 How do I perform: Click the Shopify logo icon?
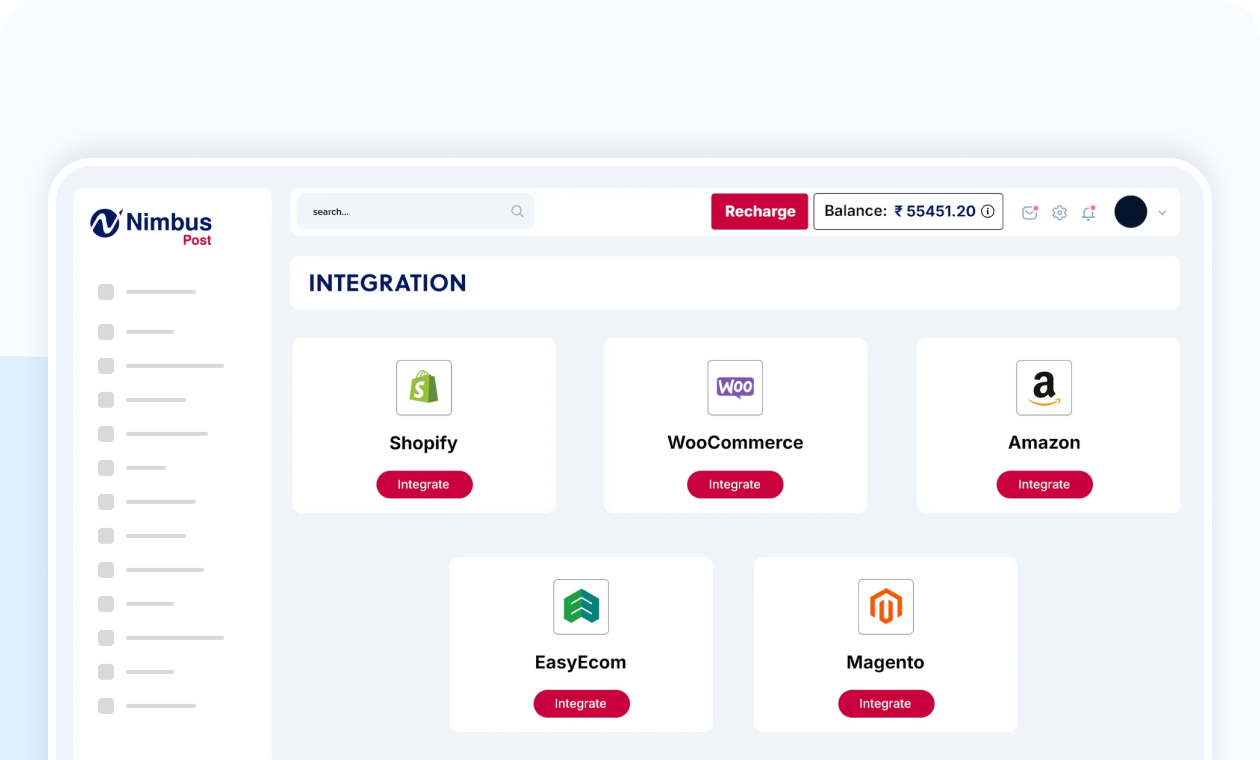point(424,388)
